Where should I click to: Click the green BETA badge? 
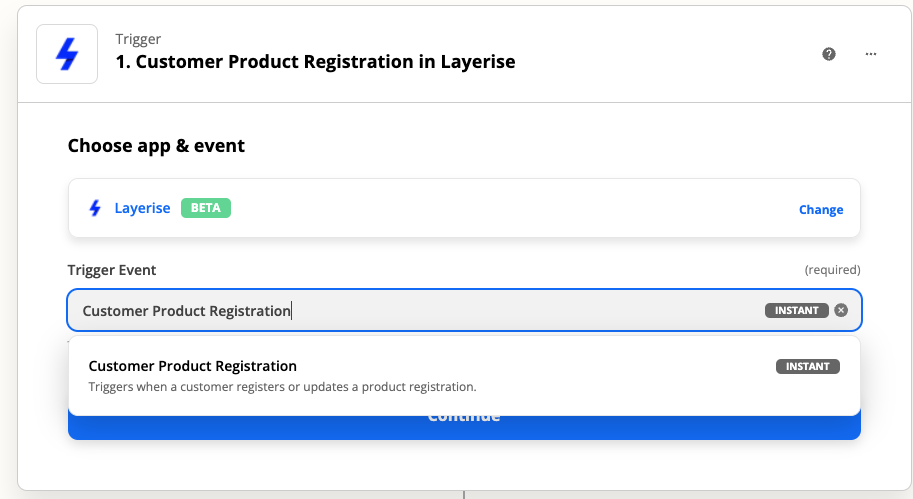pyautogui.click(x=206, y=209)
